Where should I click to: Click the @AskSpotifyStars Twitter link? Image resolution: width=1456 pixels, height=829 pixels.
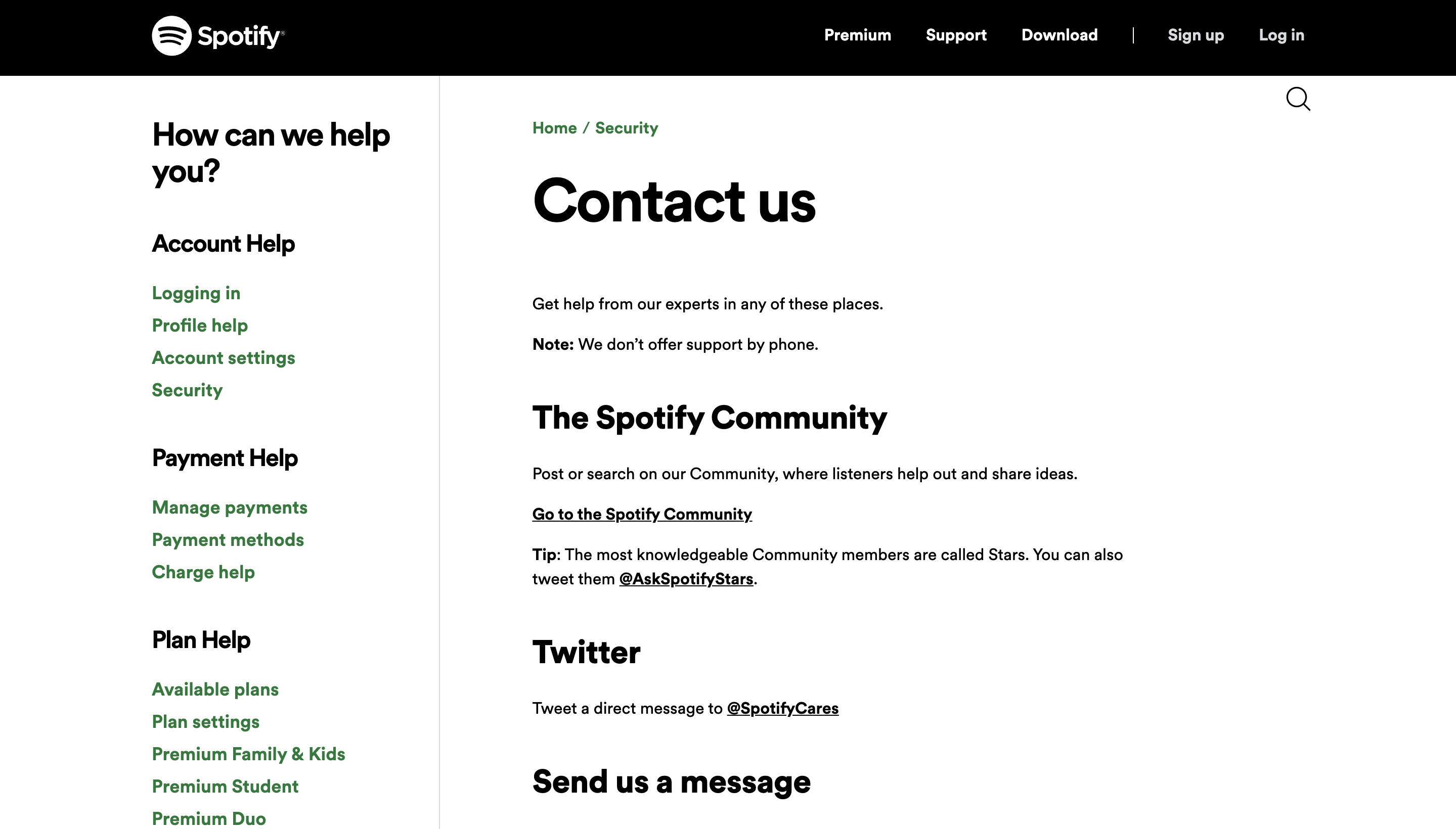point(686,578)
